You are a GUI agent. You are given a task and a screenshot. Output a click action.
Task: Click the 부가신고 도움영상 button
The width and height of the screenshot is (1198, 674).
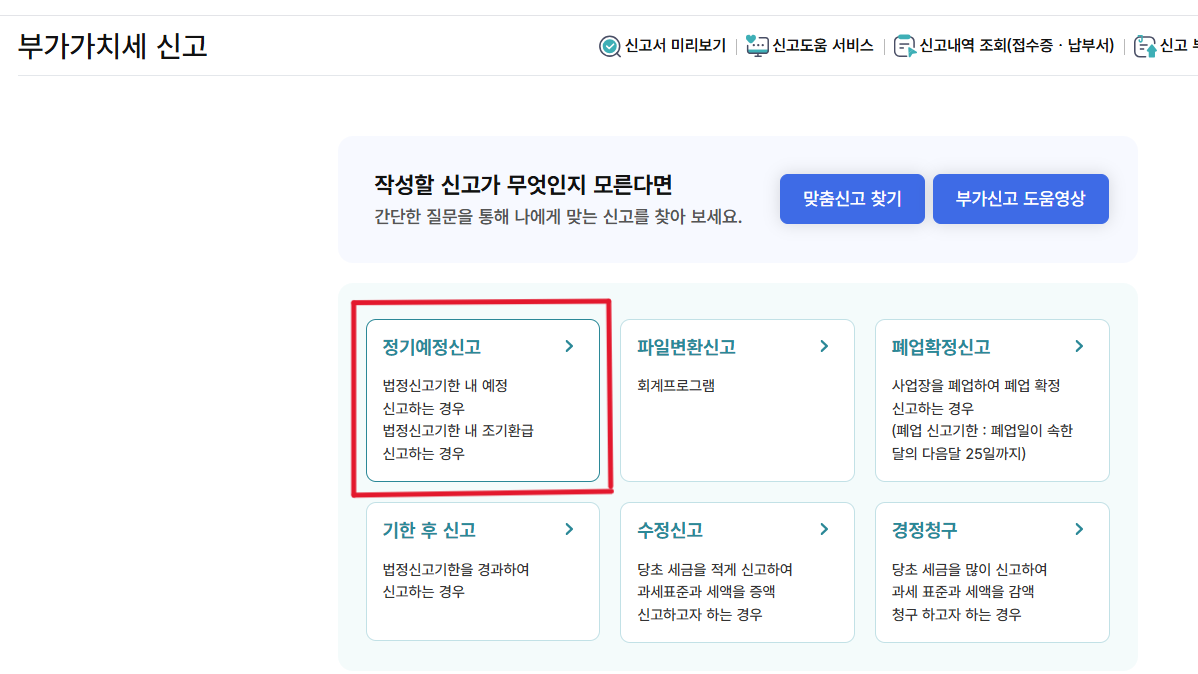(1020, 199)
